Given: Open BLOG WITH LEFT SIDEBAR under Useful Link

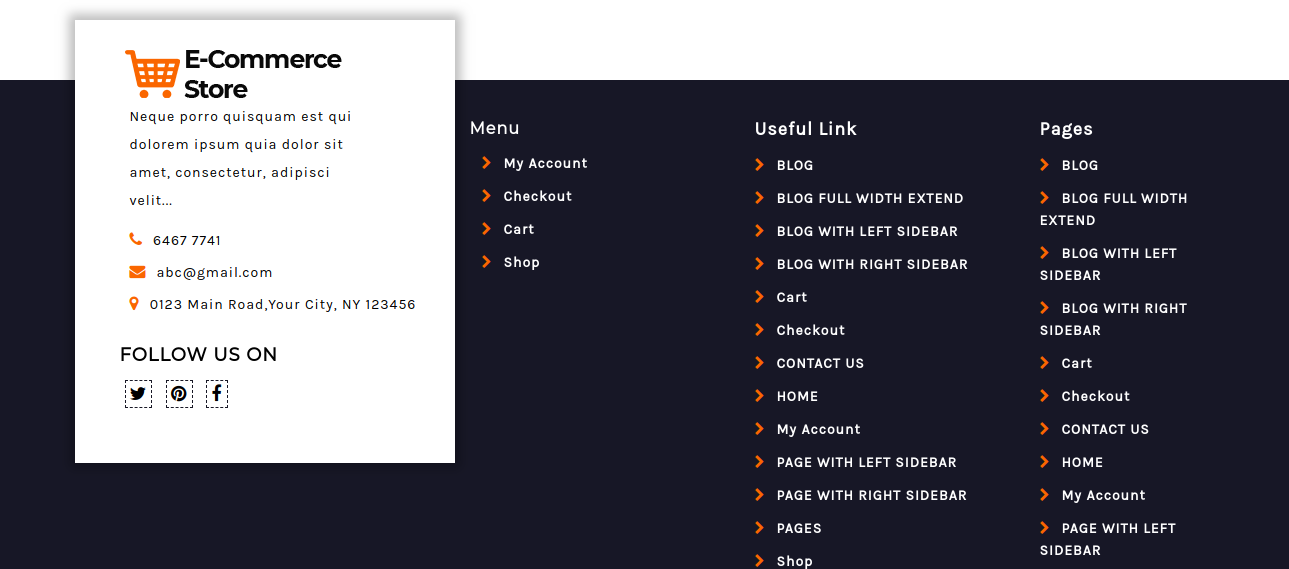Looking at the screenshot, I should [867, 231].
